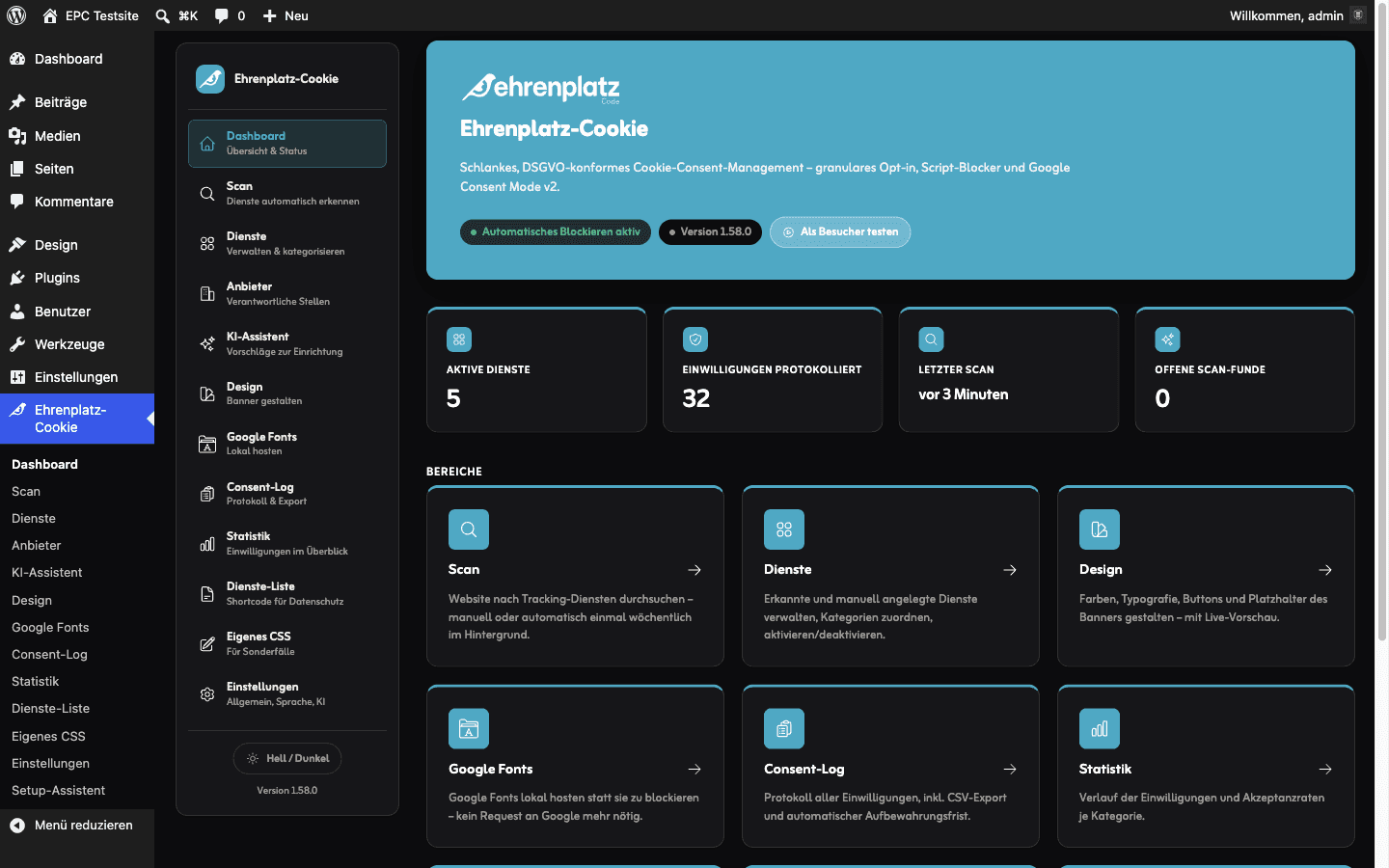Click the arrow on the Statistik card

pyautogui.click(x=1325, y=770)
